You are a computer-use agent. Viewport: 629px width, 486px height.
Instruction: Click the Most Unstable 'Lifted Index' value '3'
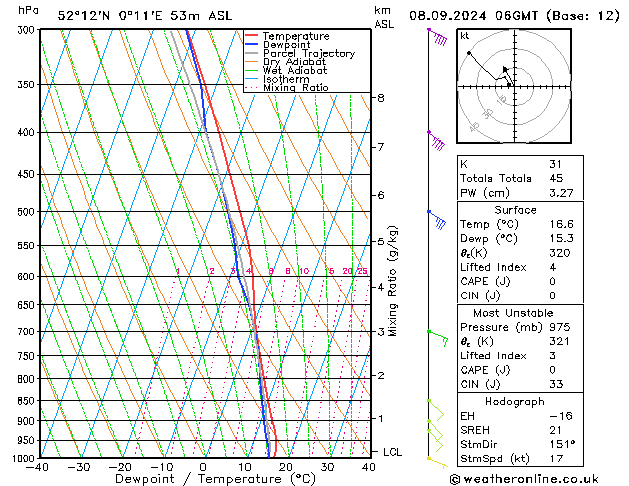[x=553, y=356]
